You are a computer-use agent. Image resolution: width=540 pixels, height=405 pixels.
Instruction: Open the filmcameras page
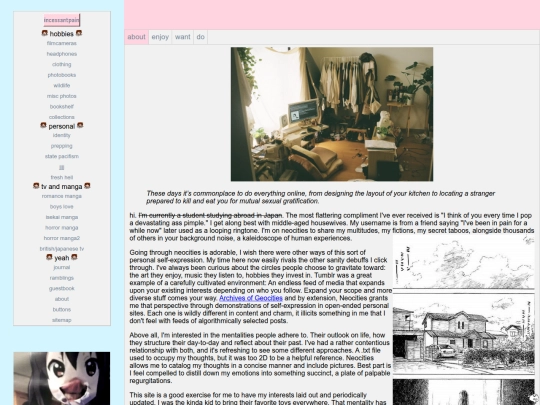[x=62, y=43]
